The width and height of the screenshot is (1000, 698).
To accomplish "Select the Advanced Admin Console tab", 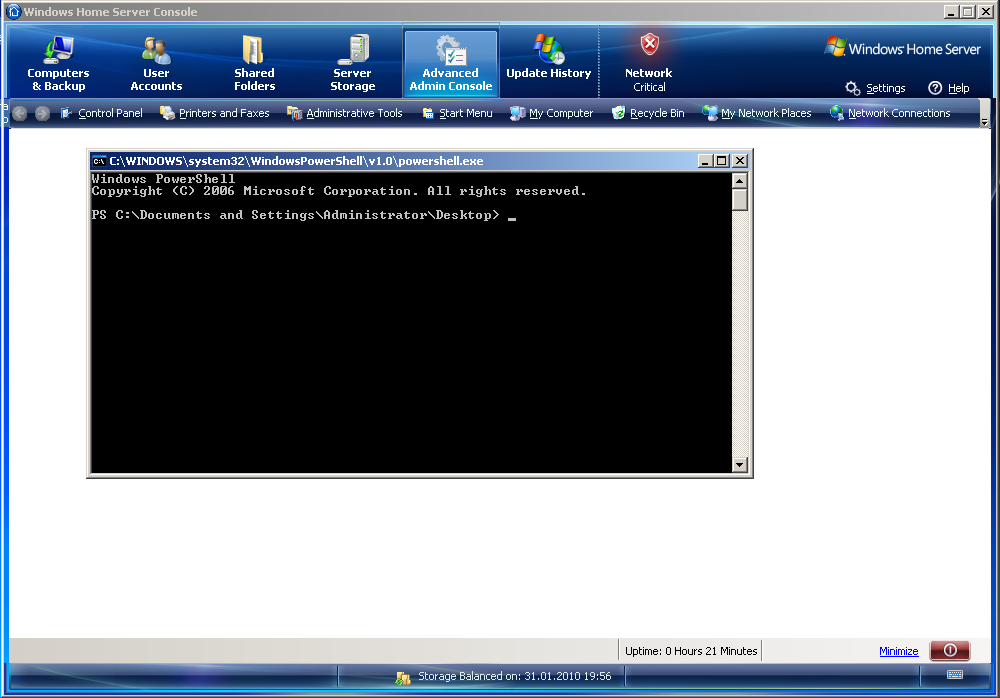I will coord(450,63).
